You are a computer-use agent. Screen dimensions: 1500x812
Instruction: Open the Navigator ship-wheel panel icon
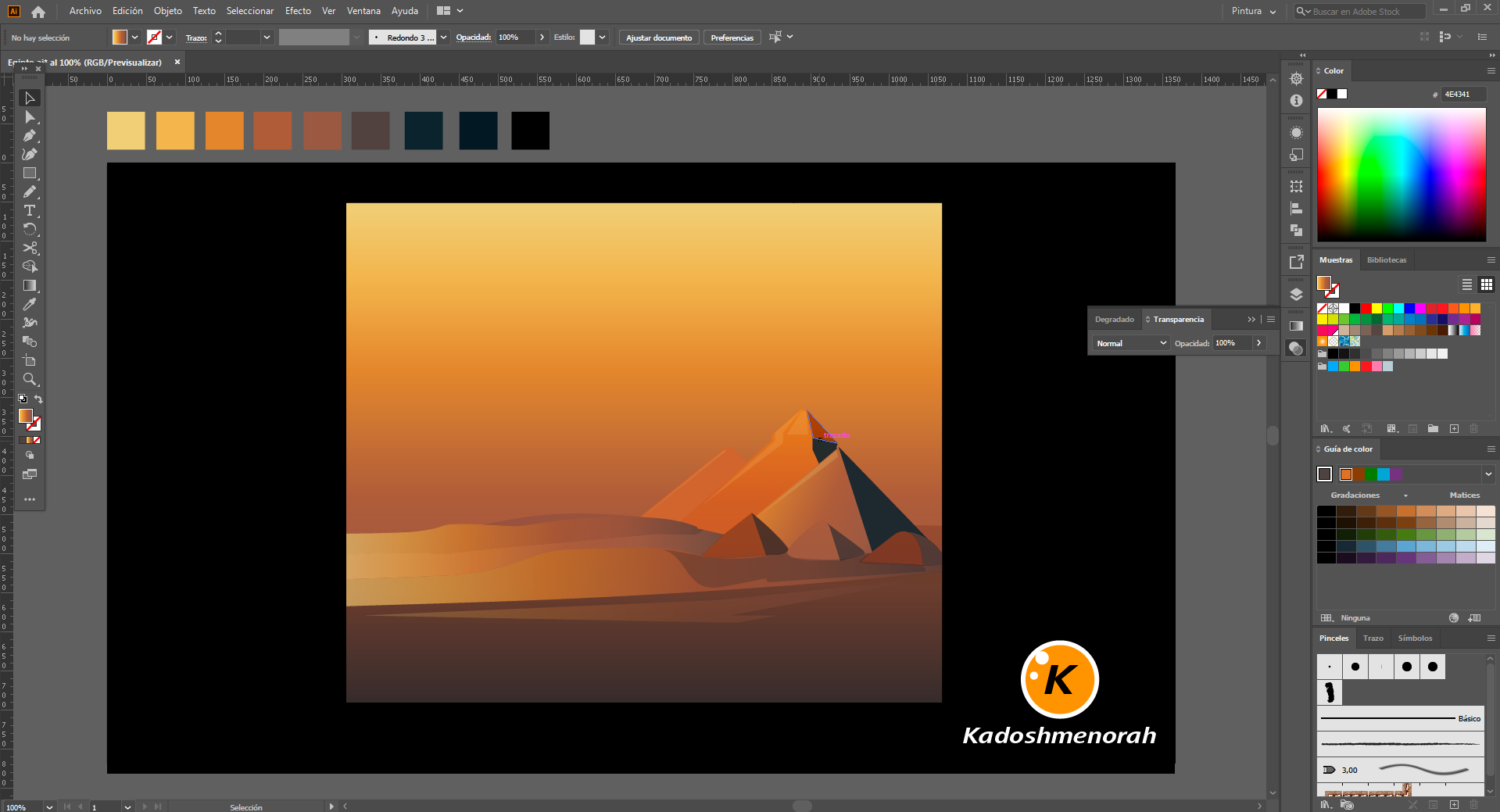pyautogui.click(x=1296, y=79)
